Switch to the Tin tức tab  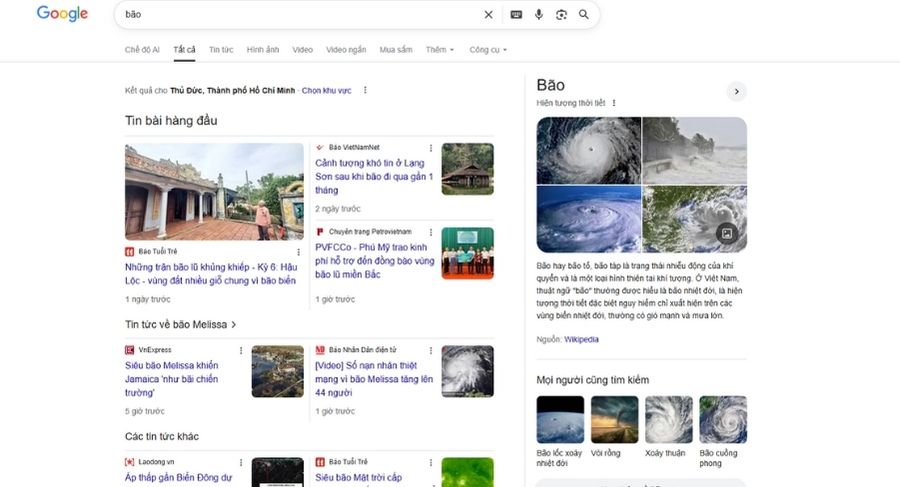coord(221,49)
